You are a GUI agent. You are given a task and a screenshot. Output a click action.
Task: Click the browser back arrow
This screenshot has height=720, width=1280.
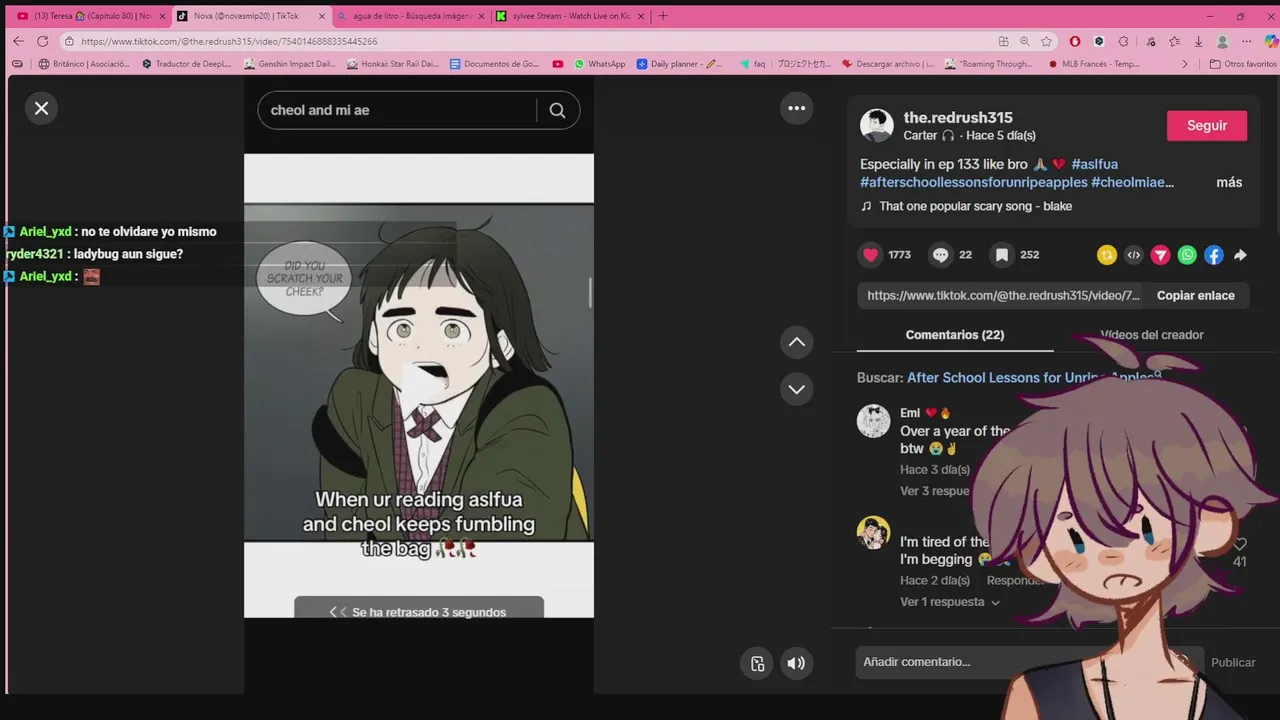coord(18,41)
